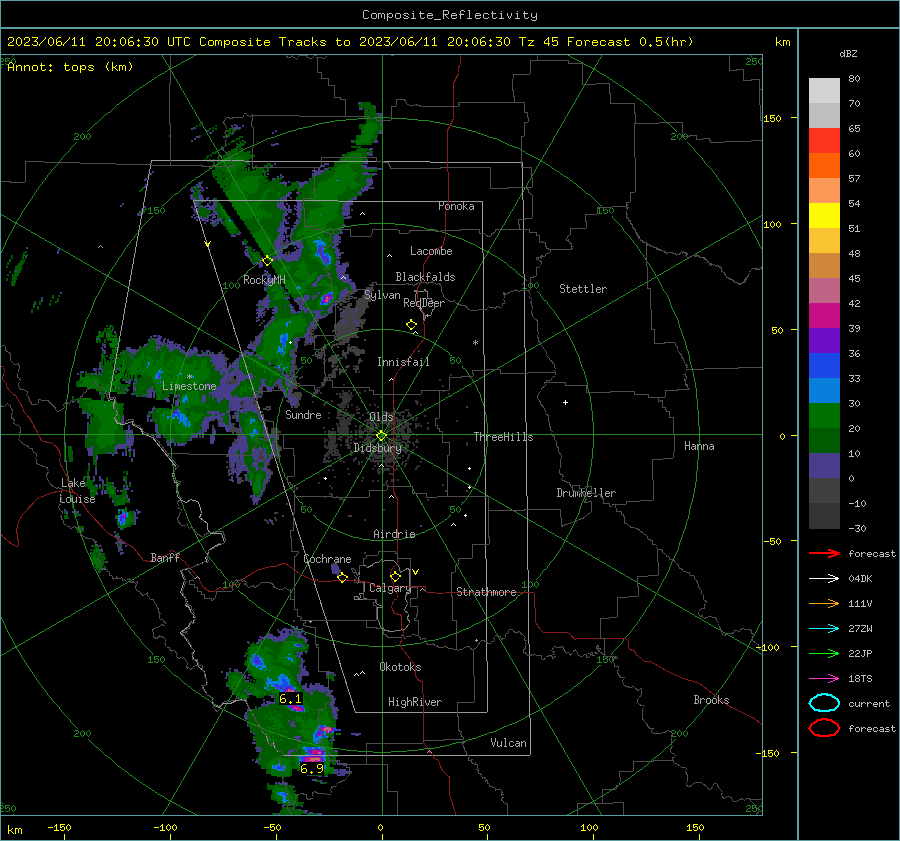This screenshot has width=900, height=841.
Task: Click the RockyMH label
Action: click(x=264, y=280)
